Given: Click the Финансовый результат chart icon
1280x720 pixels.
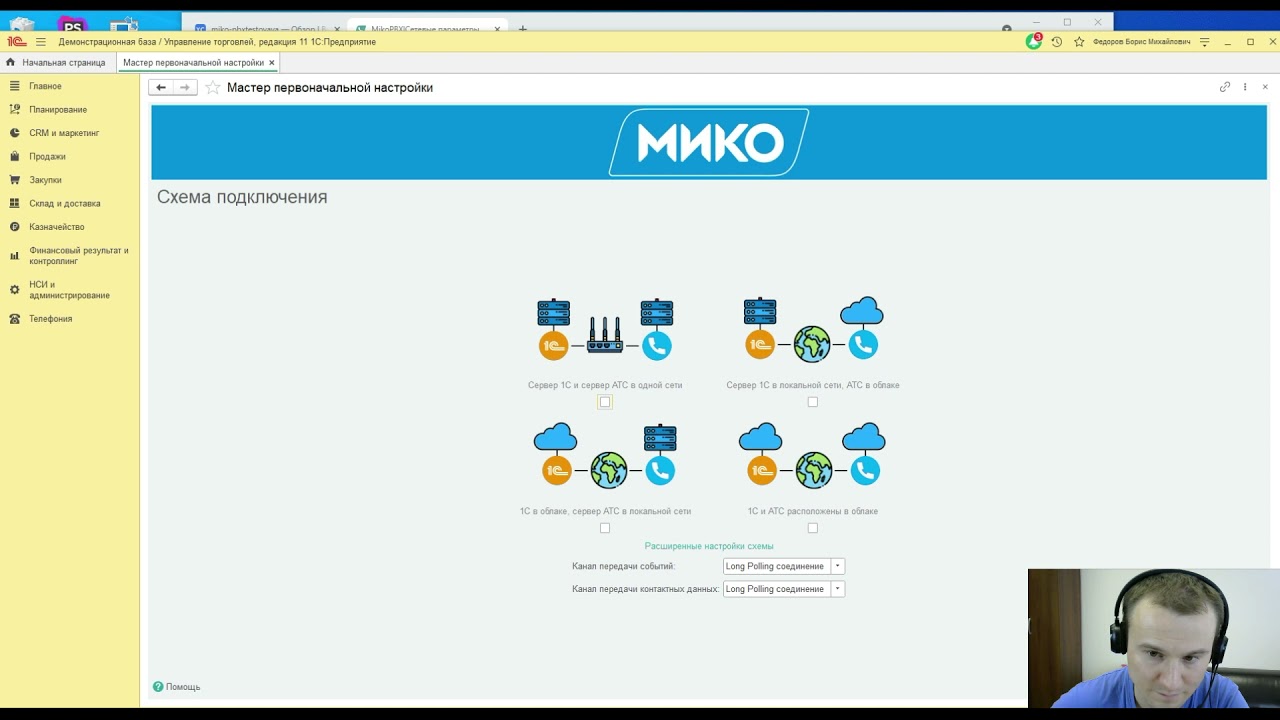Looking at the screenshot, I should (15, 256).
